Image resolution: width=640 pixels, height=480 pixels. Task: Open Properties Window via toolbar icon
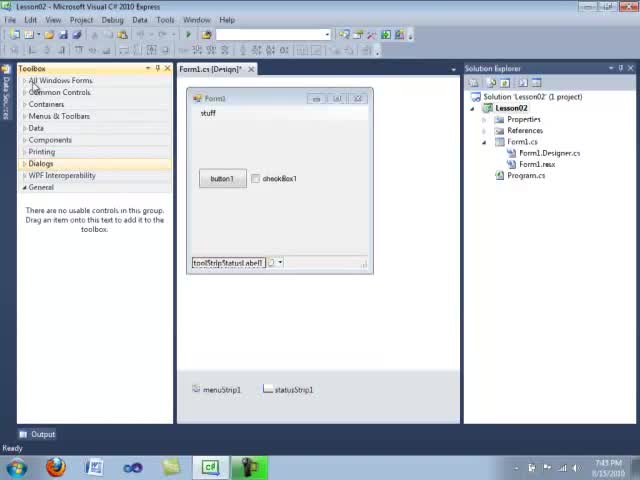(x=358, y=35)
